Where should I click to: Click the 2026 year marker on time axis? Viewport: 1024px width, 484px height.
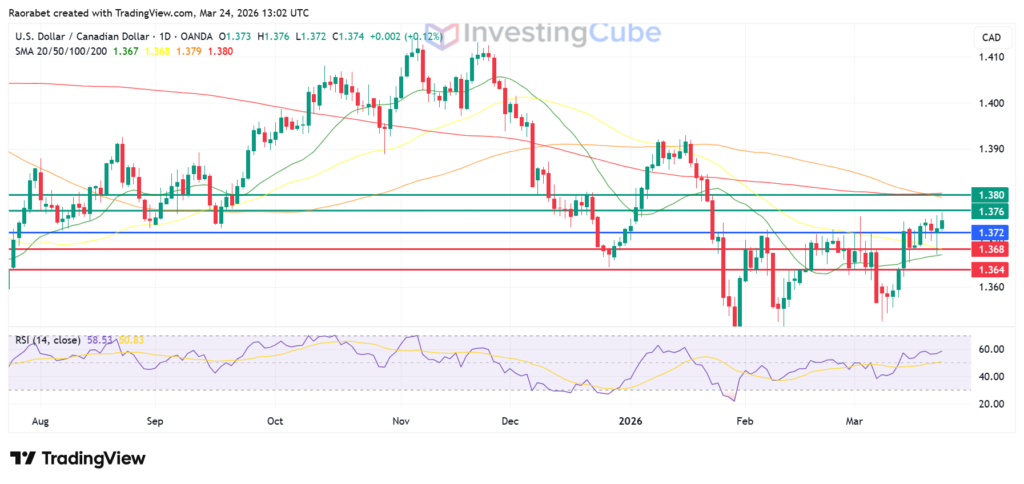coord(630,423)
